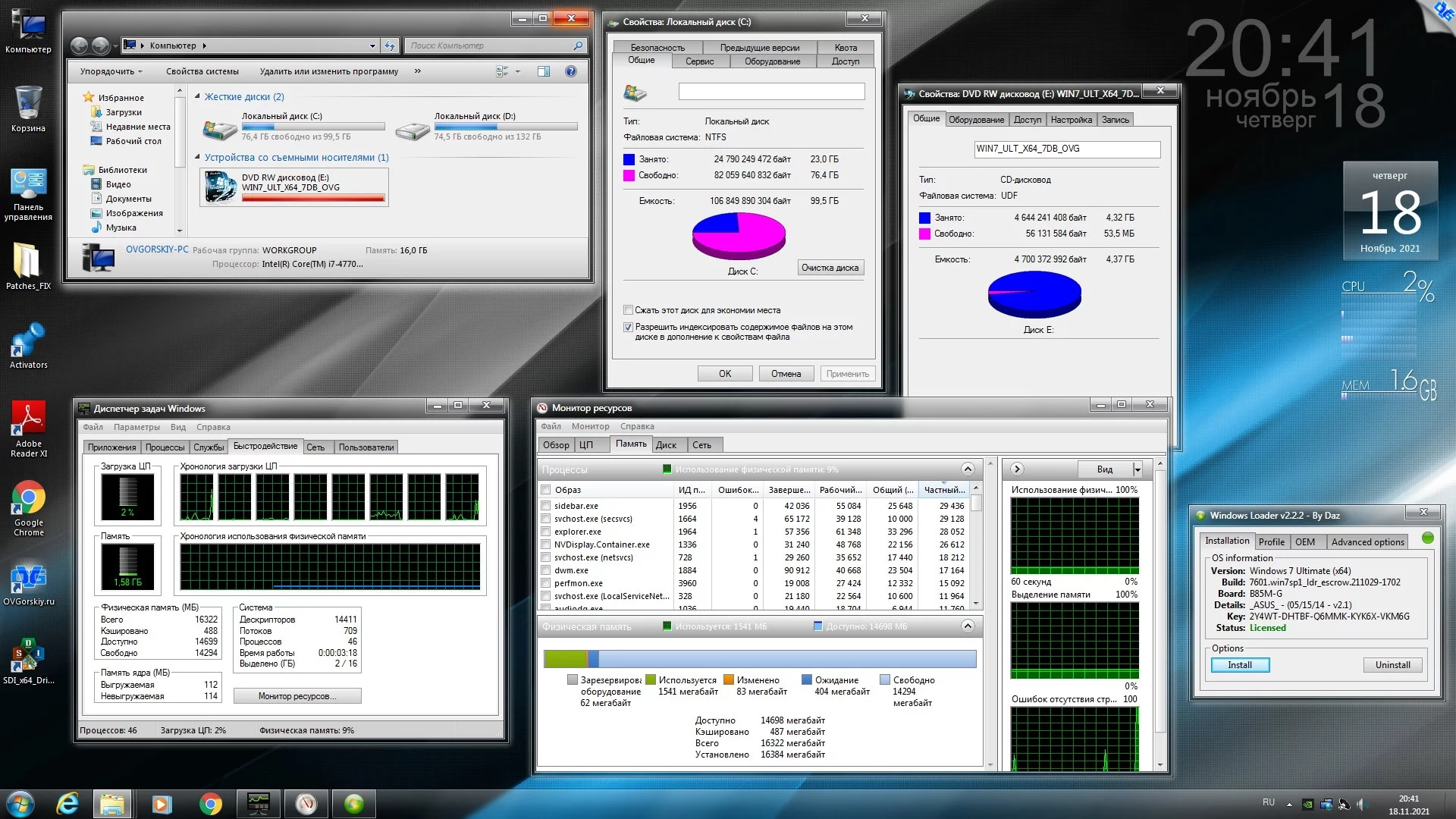
Task: Click the Uninstall button in Windows Loader
Action: click(x=1392, y=665)
